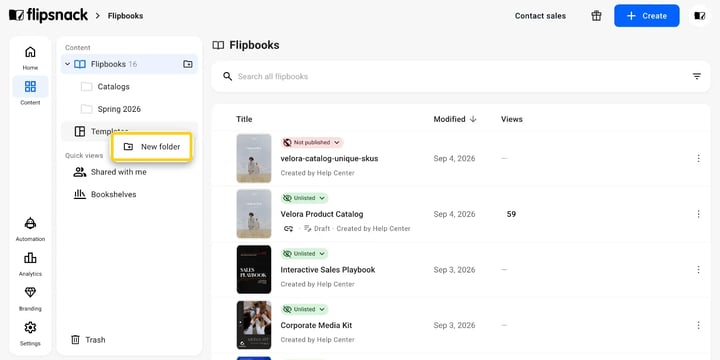This screenshot has height=360, width=720.
Task: Sort by Views column header
Action: point(512,119)
